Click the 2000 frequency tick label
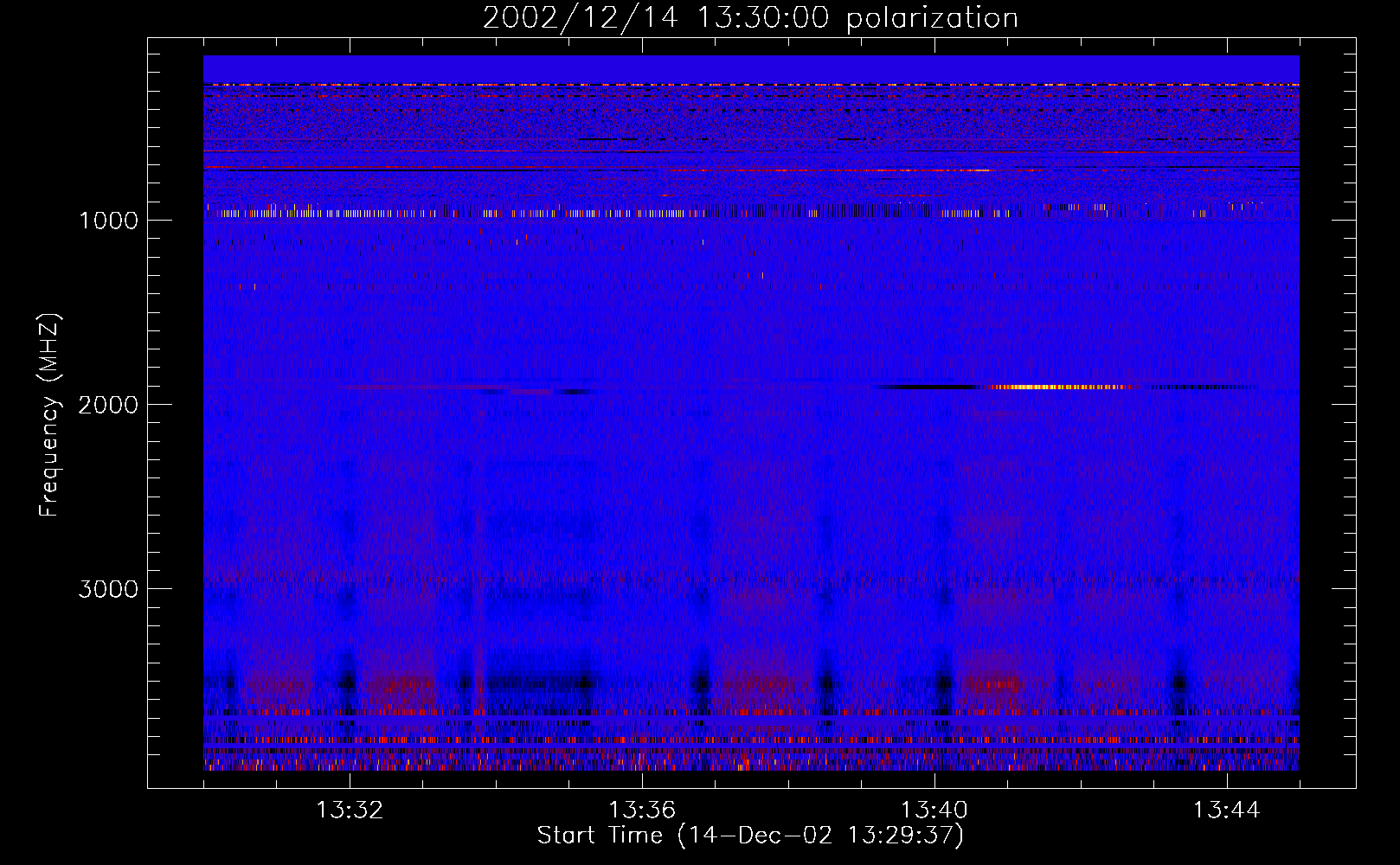The height and width of the screenshot is (865, 1400). click(x=109, y=405)
